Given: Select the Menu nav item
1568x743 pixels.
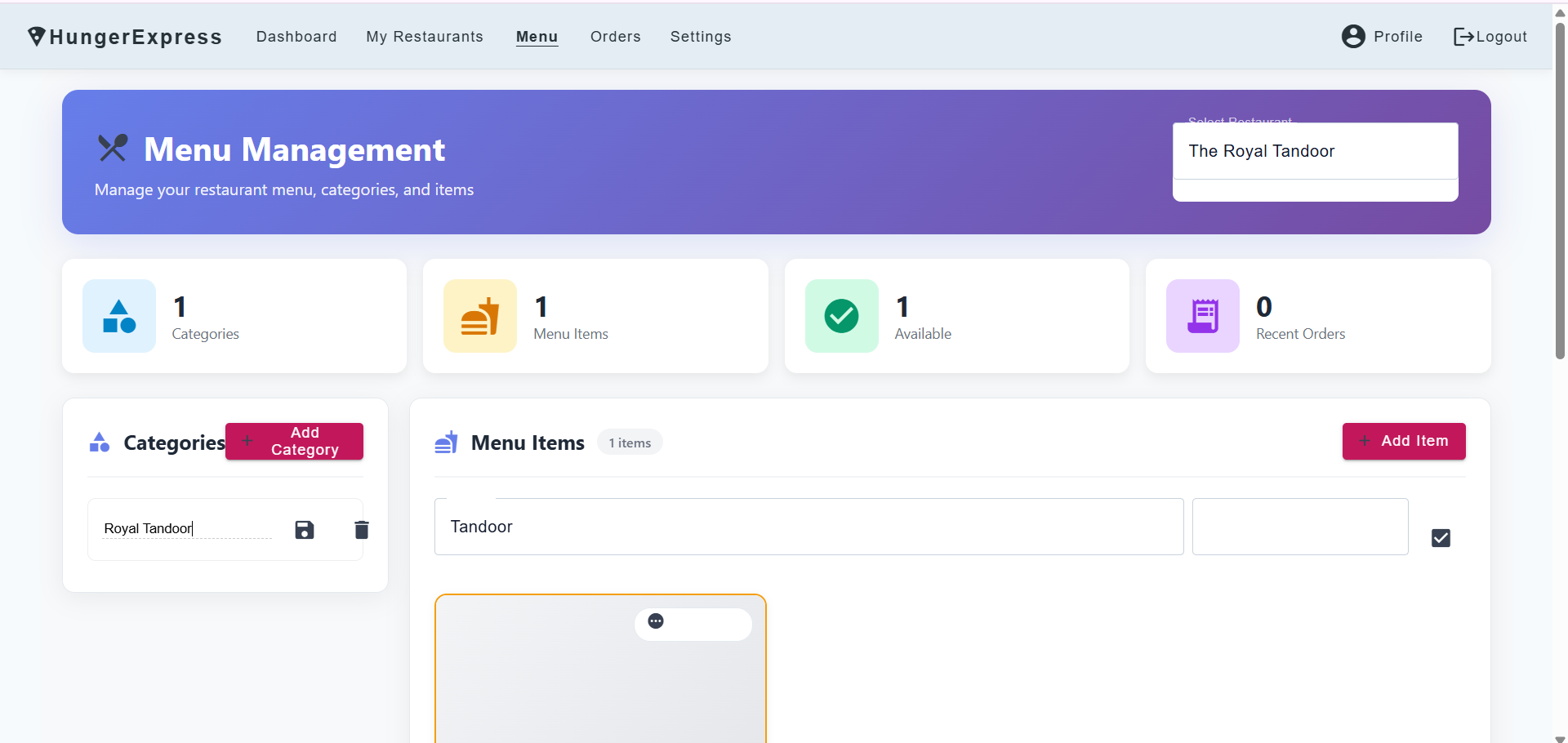Looking at the screenshot, I should coord(537,37).
